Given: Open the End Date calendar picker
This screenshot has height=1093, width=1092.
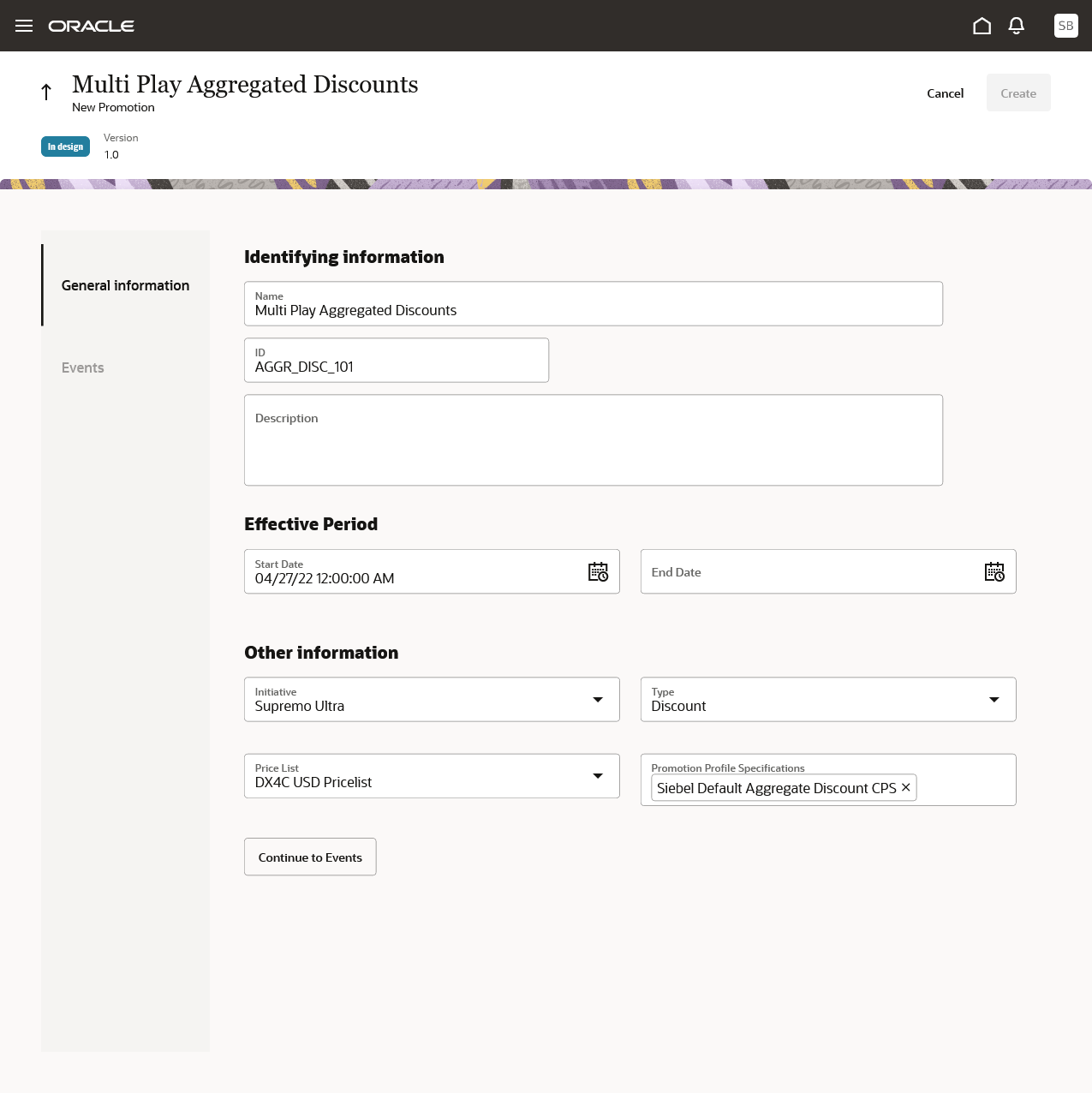Looking at the screenshot, I should (x=994, y=571).
